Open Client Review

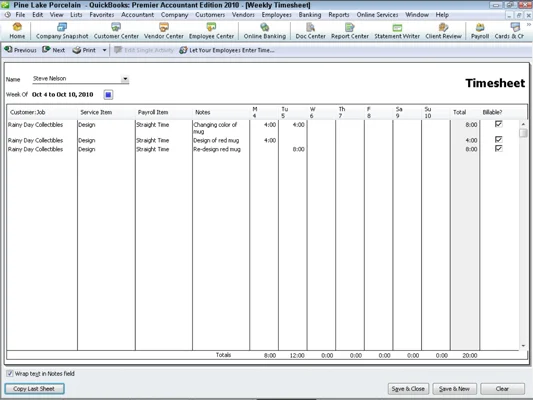(x=443, y=31)
